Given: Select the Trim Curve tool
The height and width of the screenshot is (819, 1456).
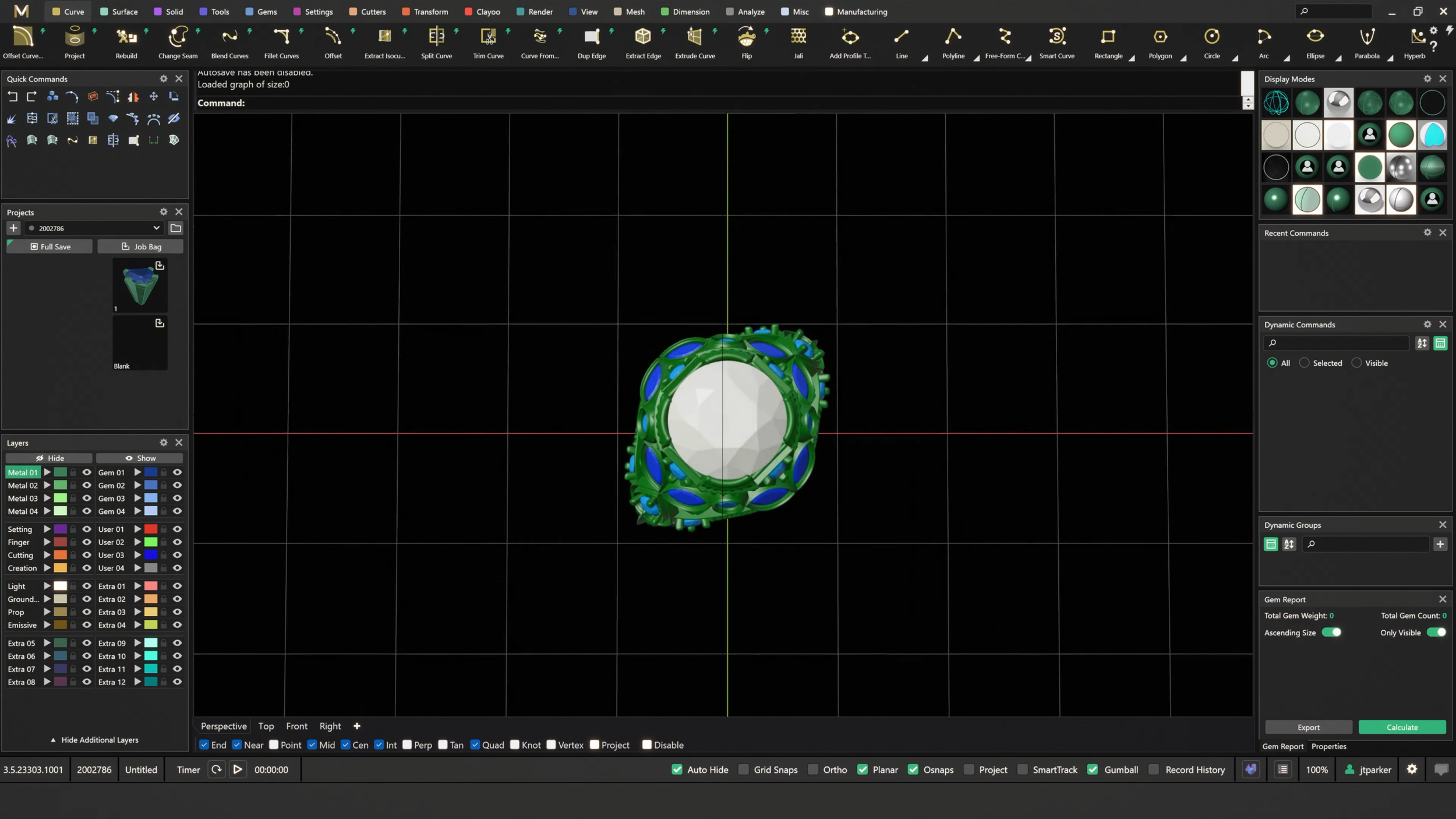Looking at the screenshot, I should [x=488, y=42].
